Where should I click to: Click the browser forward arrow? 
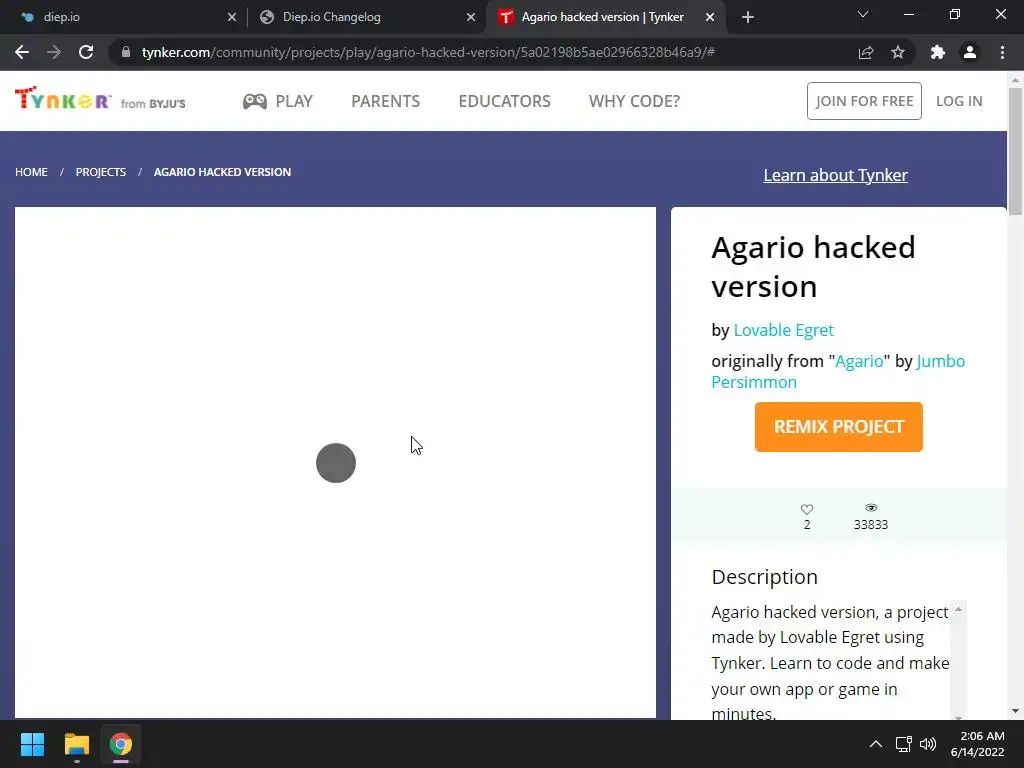click(x=54, y=52)
